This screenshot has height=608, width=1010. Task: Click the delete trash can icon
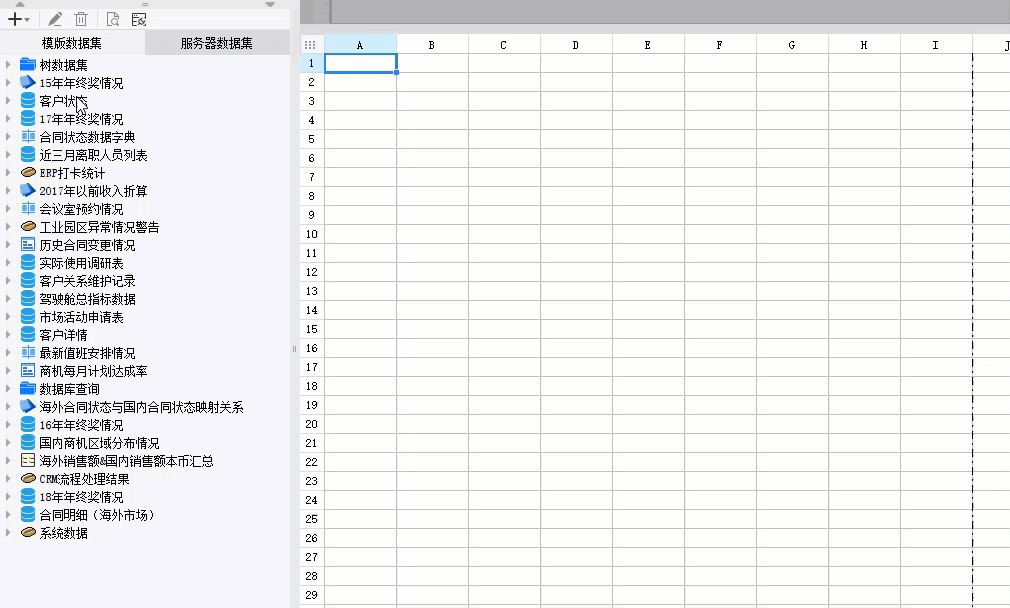point(81,19)
